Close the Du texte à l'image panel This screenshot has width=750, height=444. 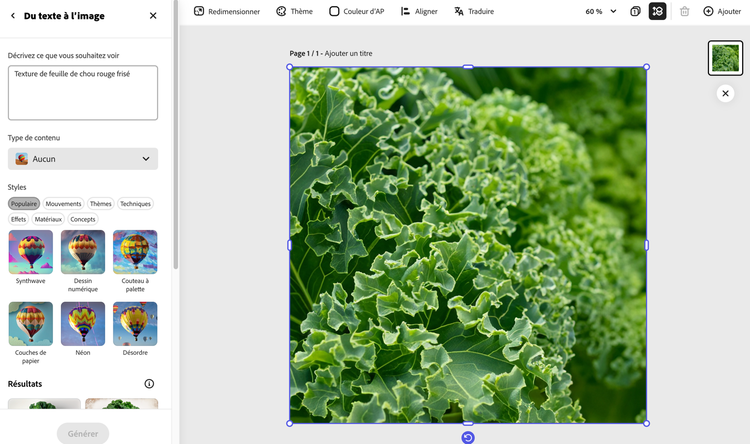click(x=153, y=16)
